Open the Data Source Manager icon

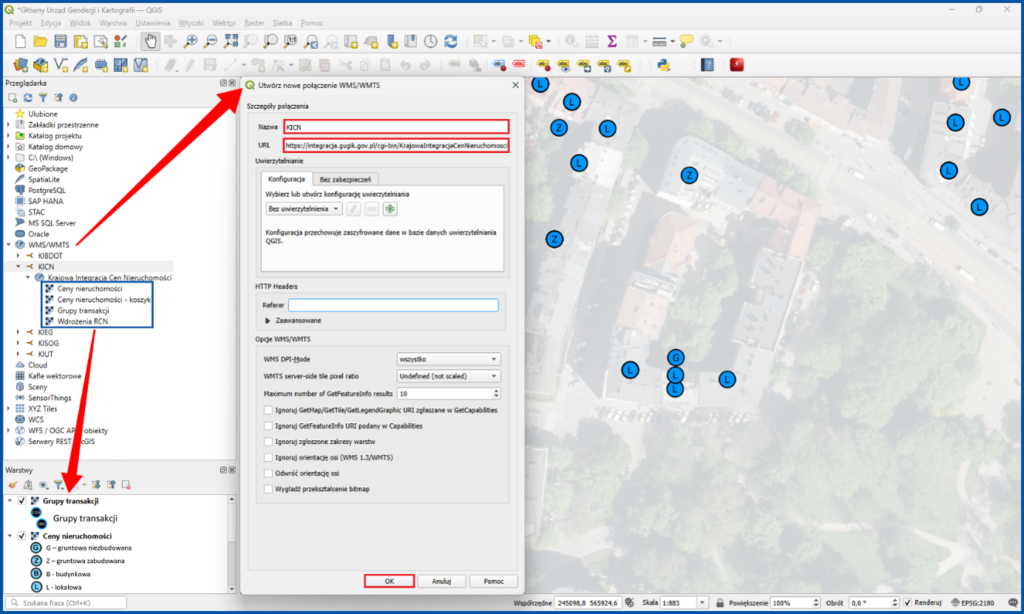pos(20,65)
